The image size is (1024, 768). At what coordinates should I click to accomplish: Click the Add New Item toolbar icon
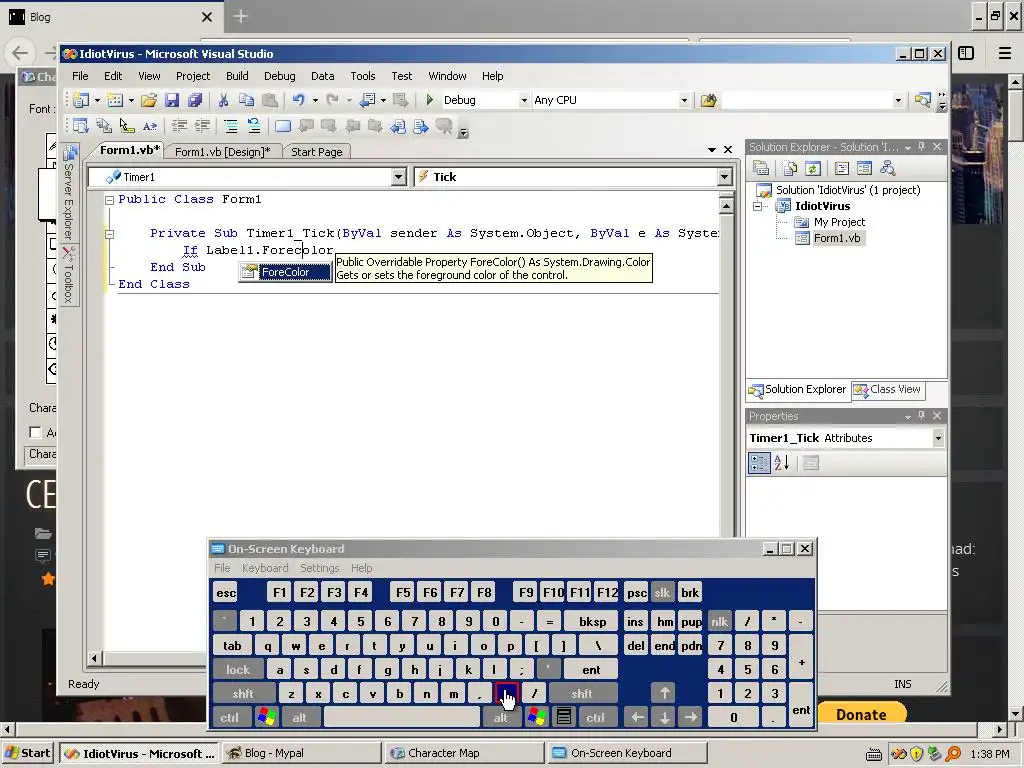coord(115,100)
